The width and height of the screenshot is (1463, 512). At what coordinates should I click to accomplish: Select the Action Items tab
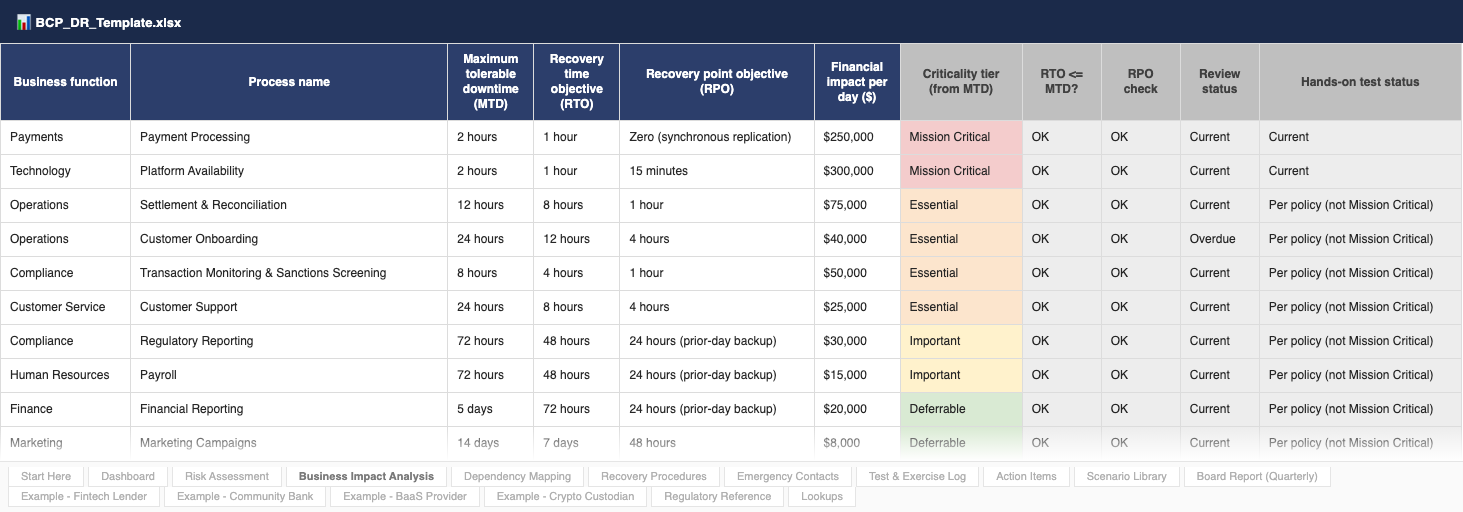click(1026, 476)
